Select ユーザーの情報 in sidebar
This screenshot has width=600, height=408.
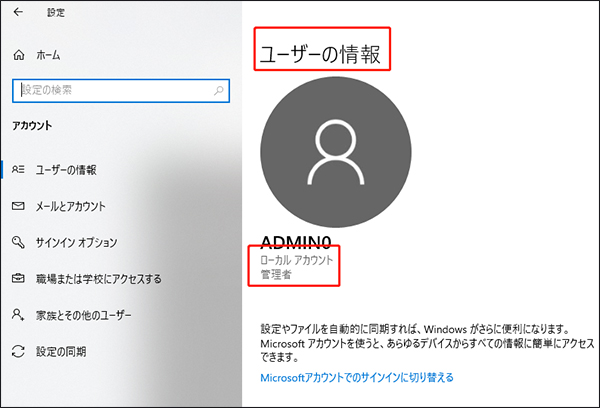66,170
